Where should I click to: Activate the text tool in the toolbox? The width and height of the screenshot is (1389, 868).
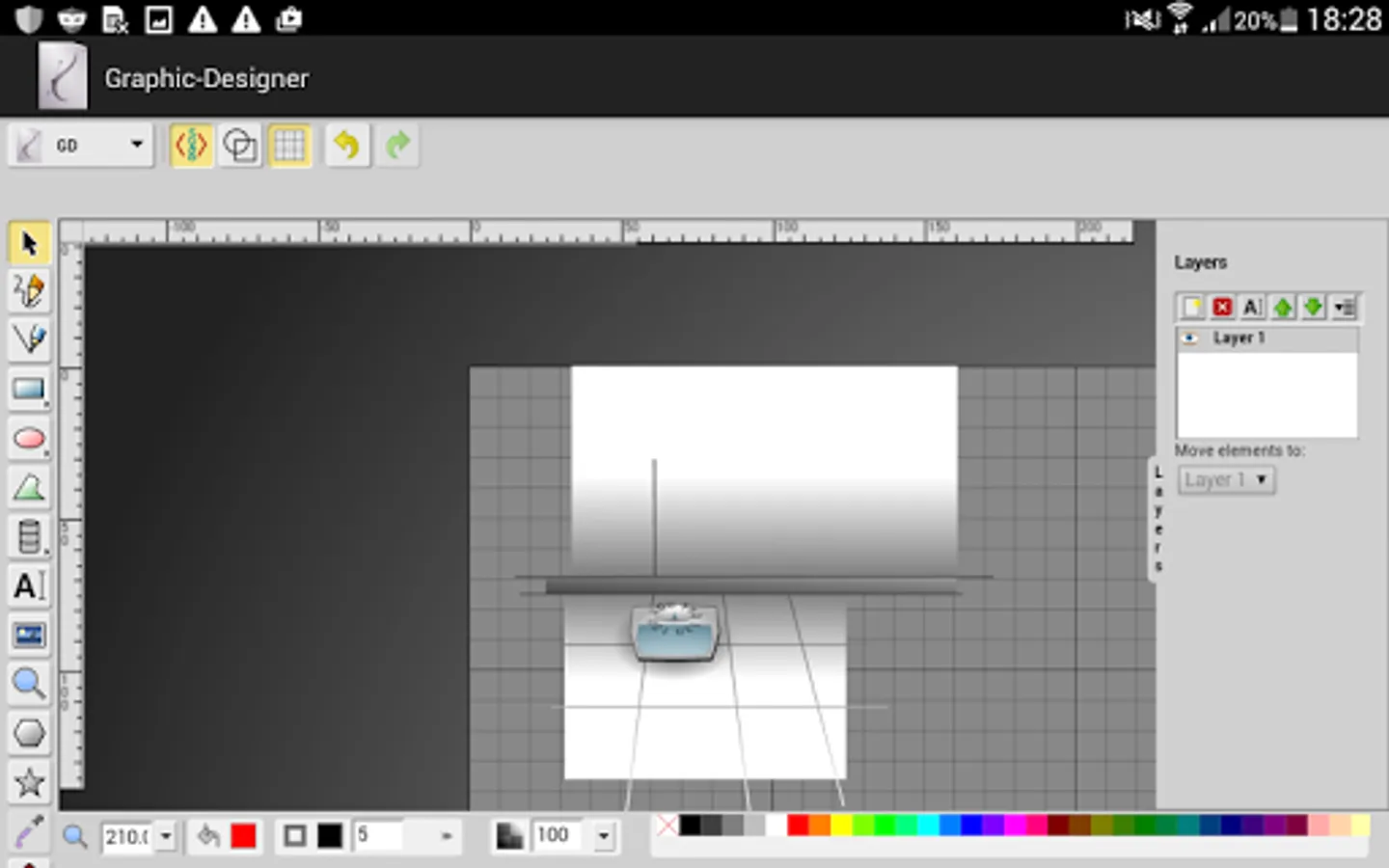point(29,586)
